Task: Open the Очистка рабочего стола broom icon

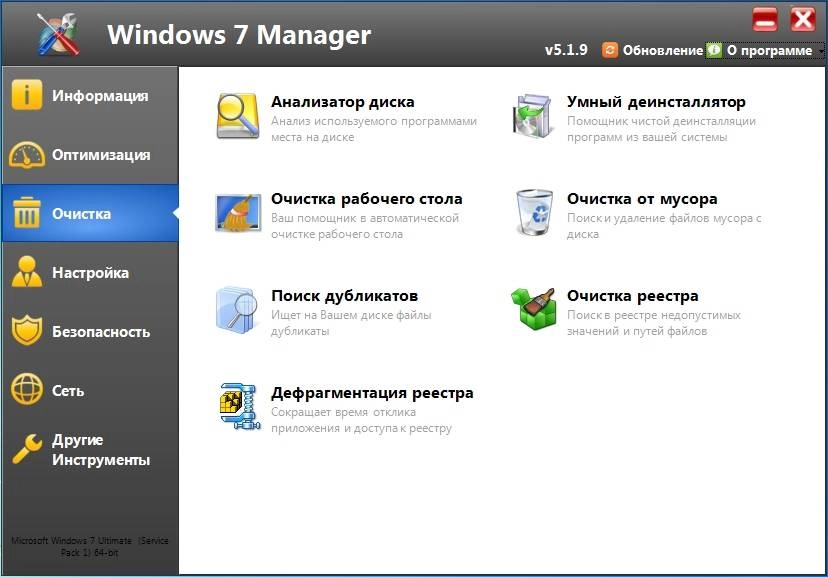Action: [x=238, y=213]
